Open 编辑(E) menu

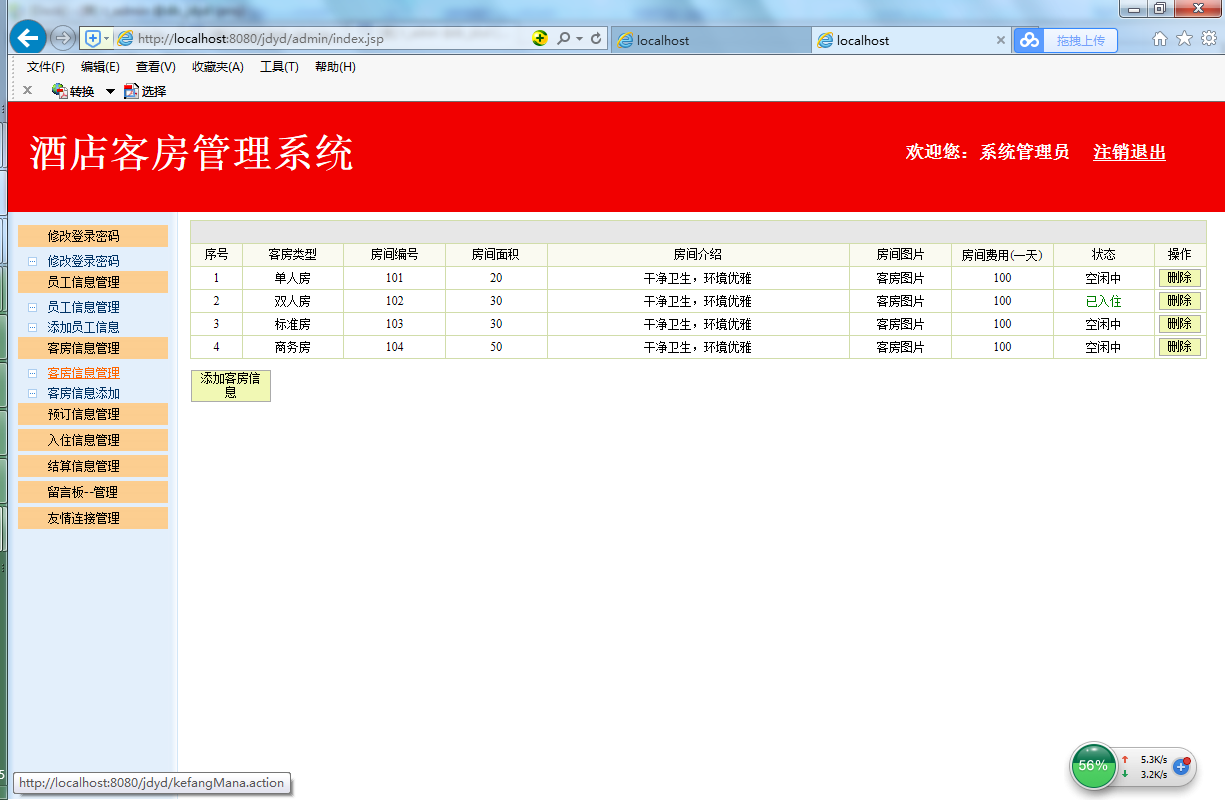[100, 67]
